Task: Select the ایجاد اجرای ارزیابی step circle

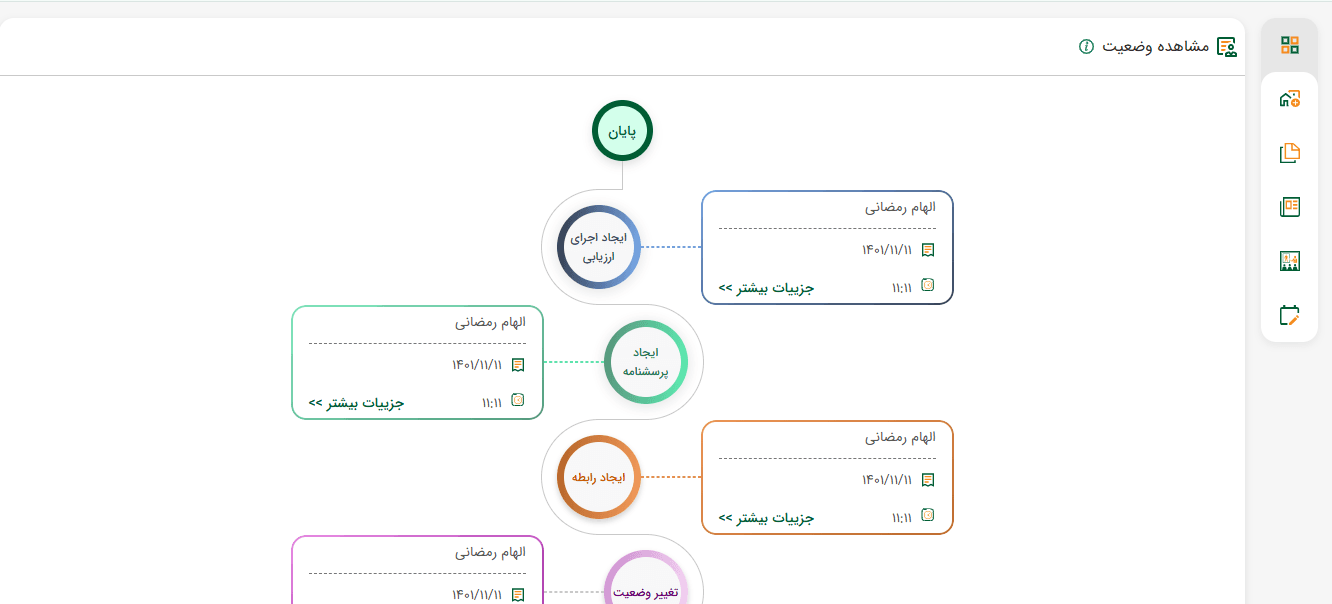Action: click(x=598, y=246)
